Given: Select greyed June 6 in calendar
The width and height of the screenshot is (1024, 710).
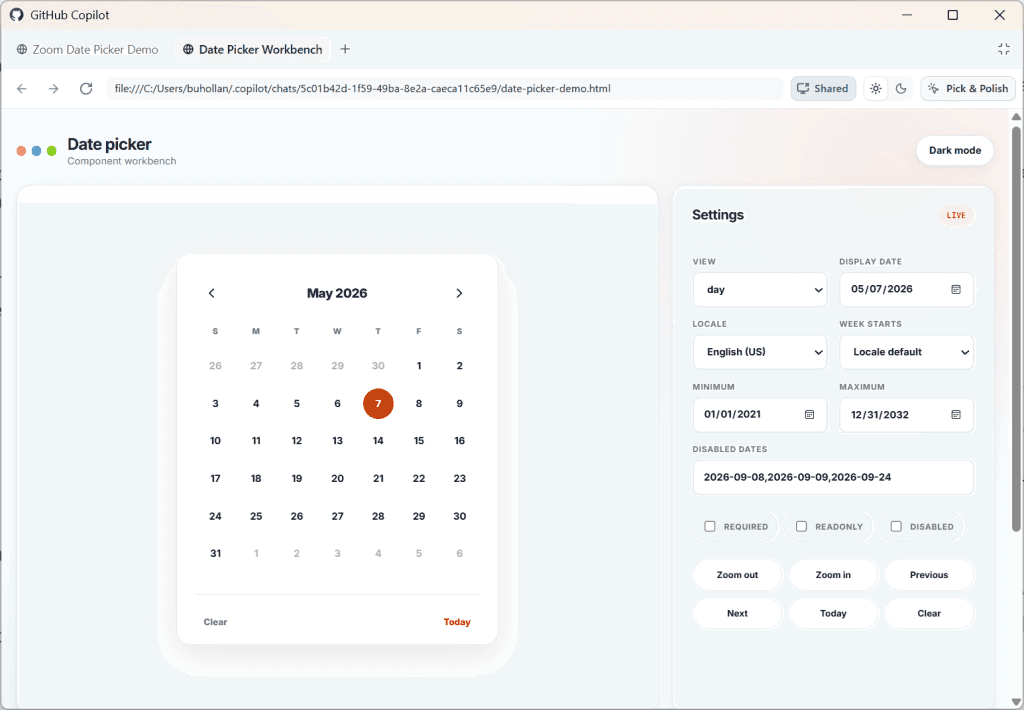Looking at the screenshot, I should tap(460, 553).
